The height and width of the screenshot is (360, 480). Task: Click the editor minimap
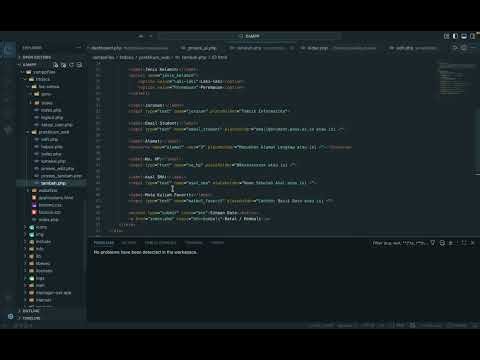coord(456,78)
